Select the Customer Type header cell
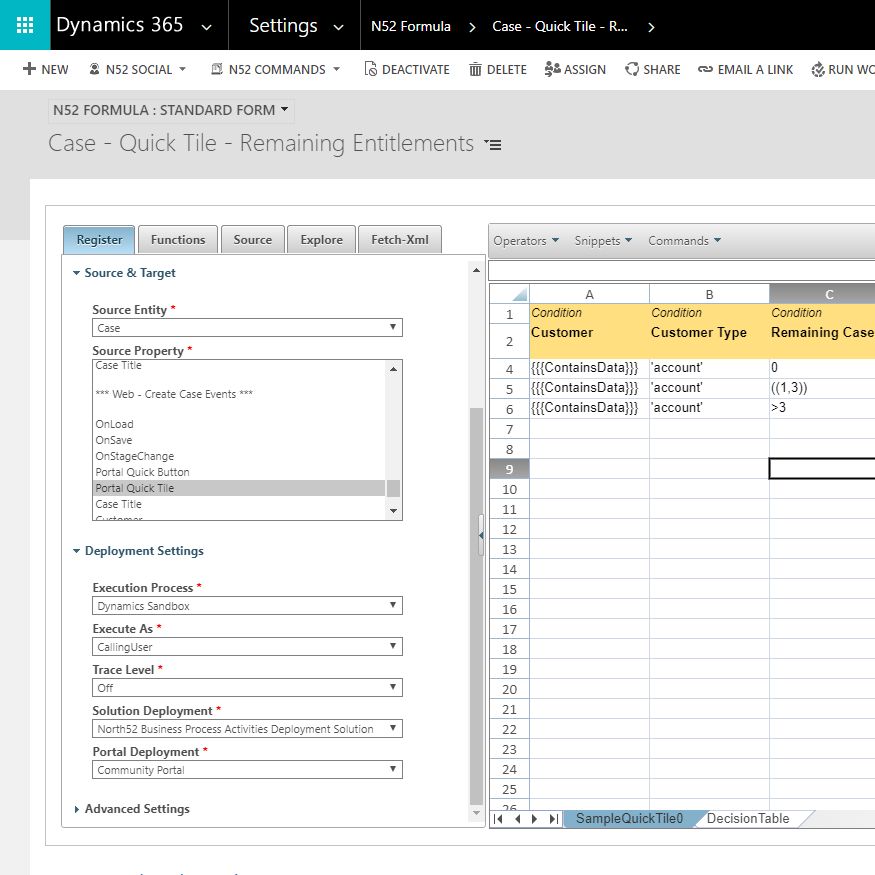Viewport: 875px width, 875px height. [709, 341]
